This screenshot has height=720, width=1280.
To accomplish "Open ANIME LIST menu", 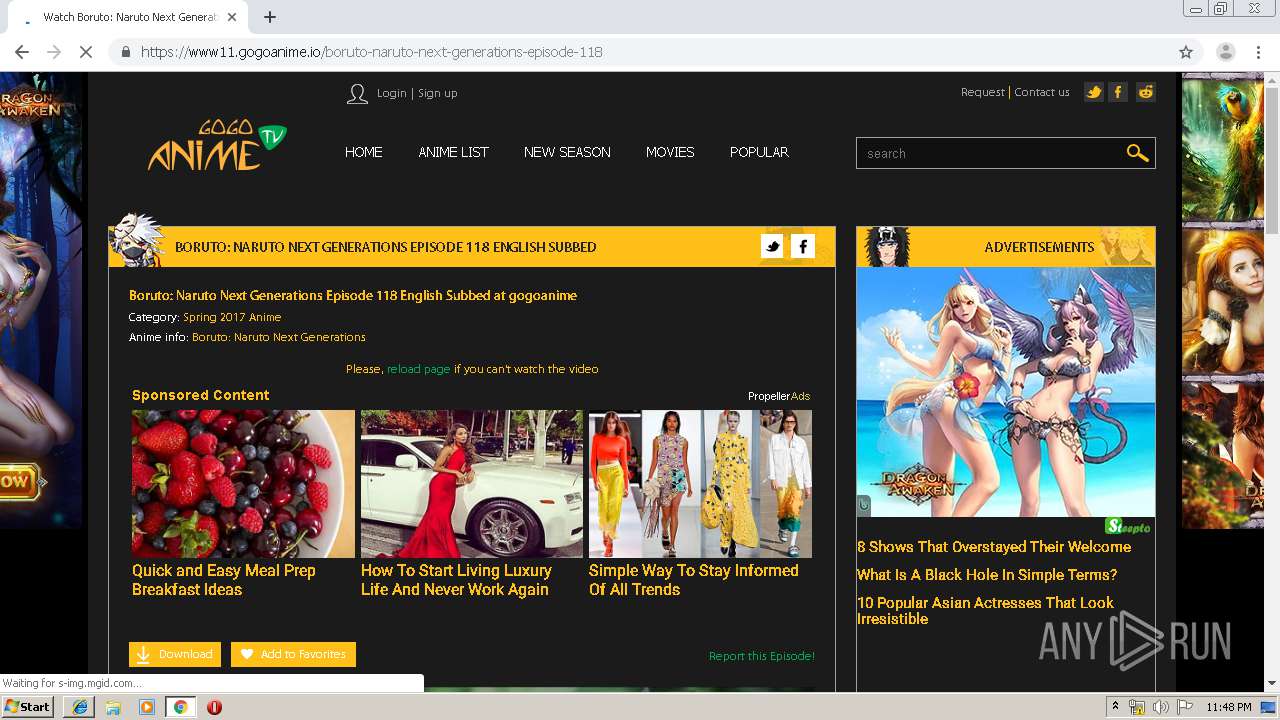I will (453, 152).
